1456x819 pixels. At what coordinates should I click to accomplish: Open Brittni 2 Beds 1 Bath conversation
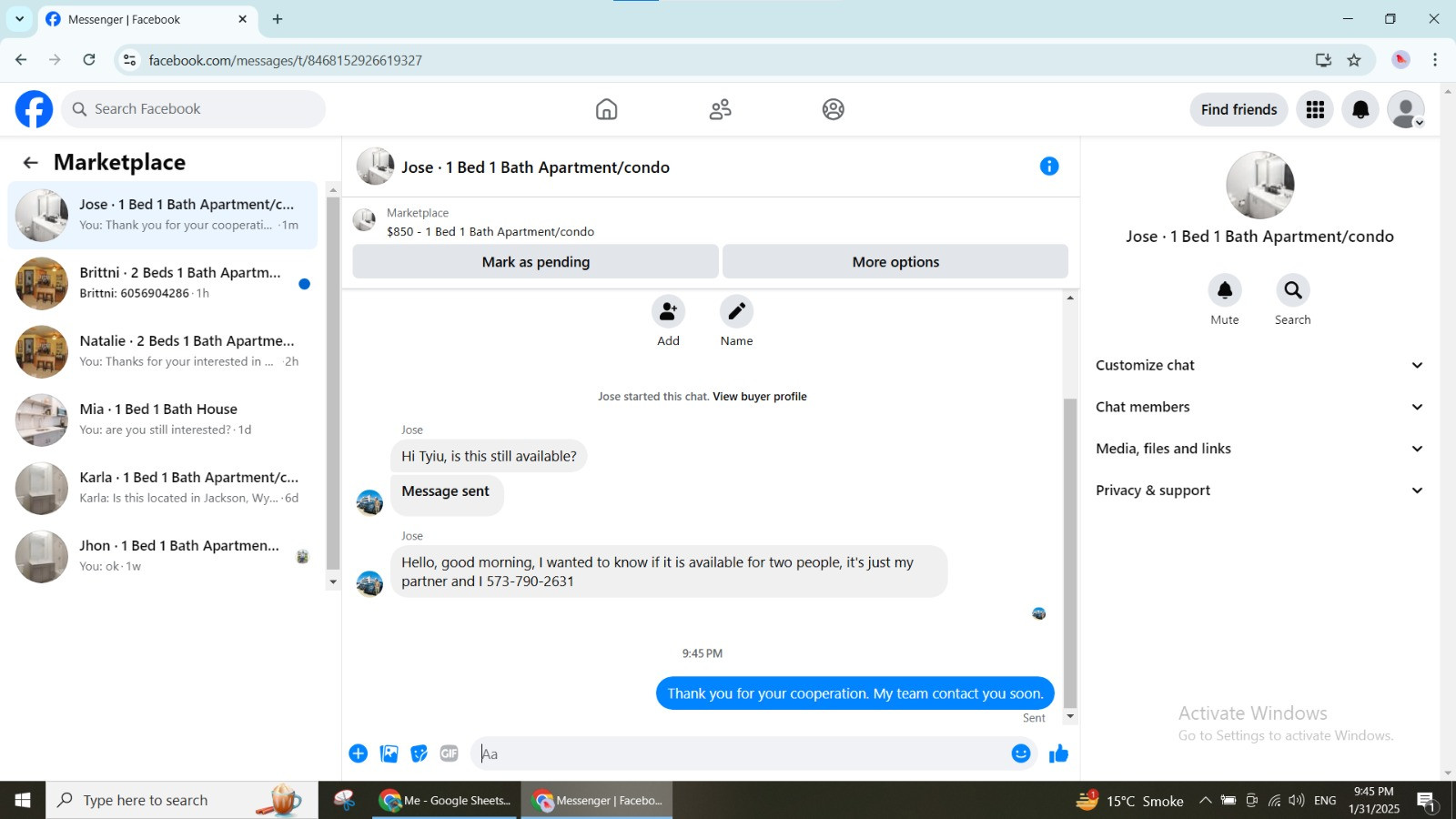(x=163, y=283)
